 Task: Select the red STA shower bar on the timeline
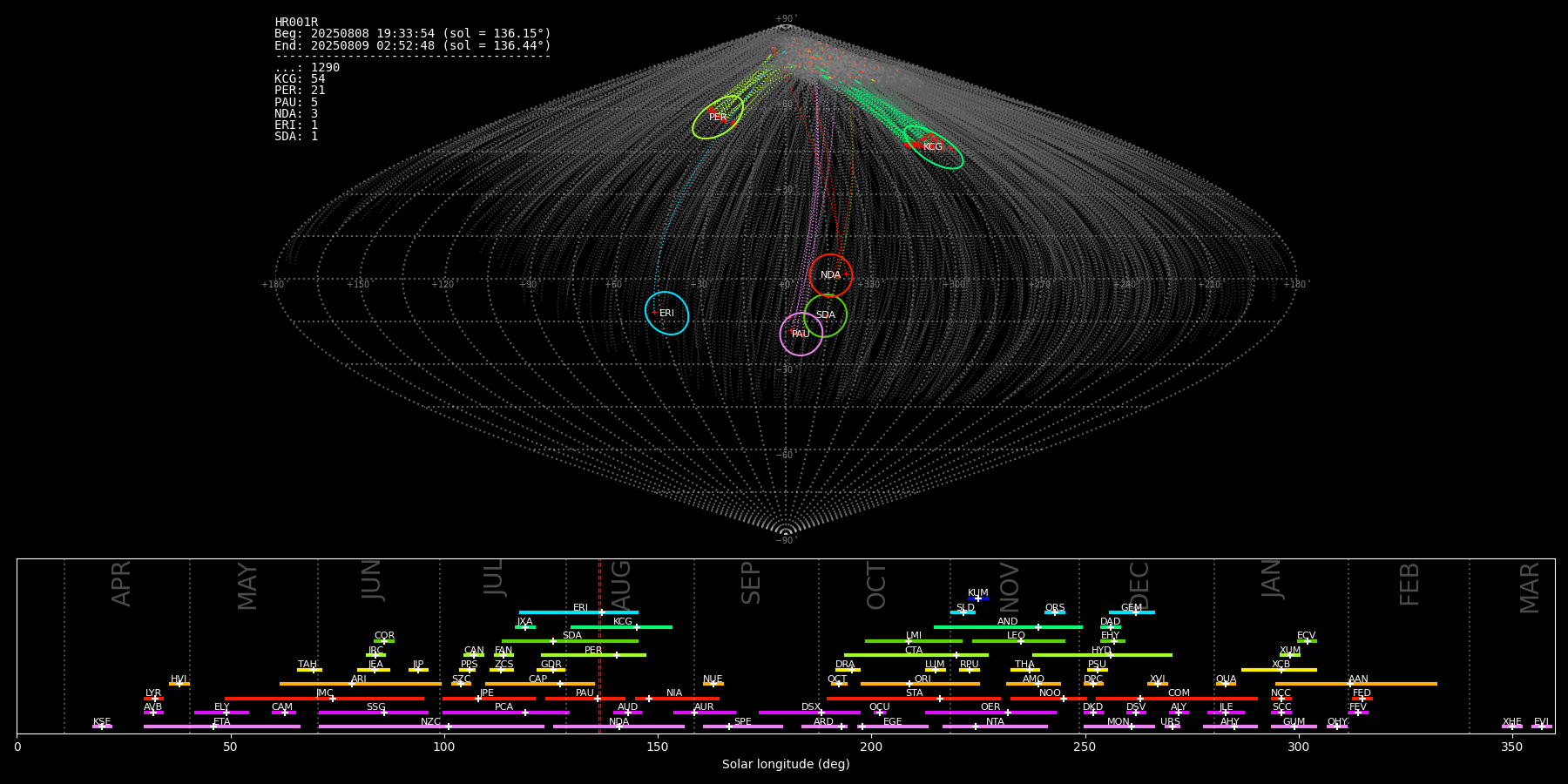pyautogui.click(x=914, y=699)
